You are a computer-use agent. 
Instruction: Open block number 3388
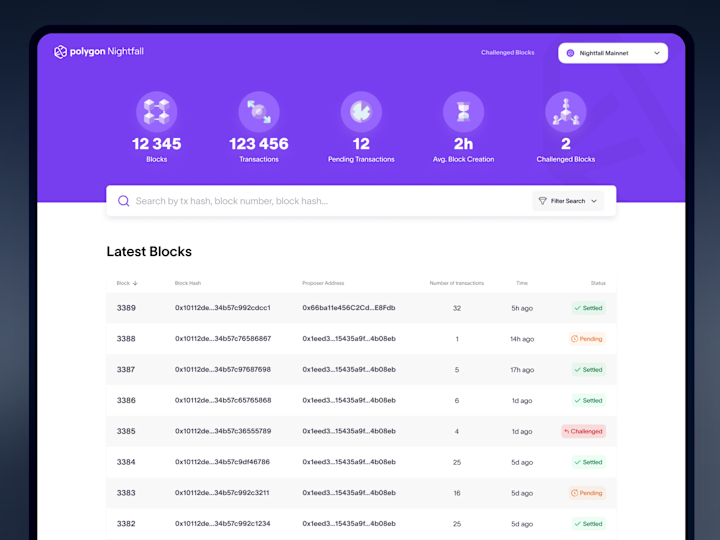(126, 339)
